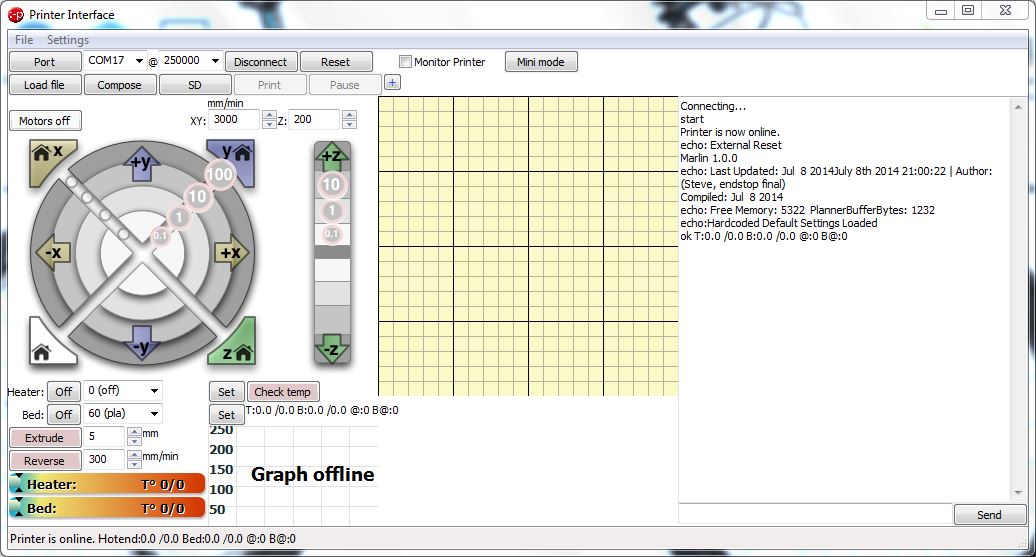Move Z down with -Z arrow
The width and height of the screenshot is (1036, 557).
332,348
